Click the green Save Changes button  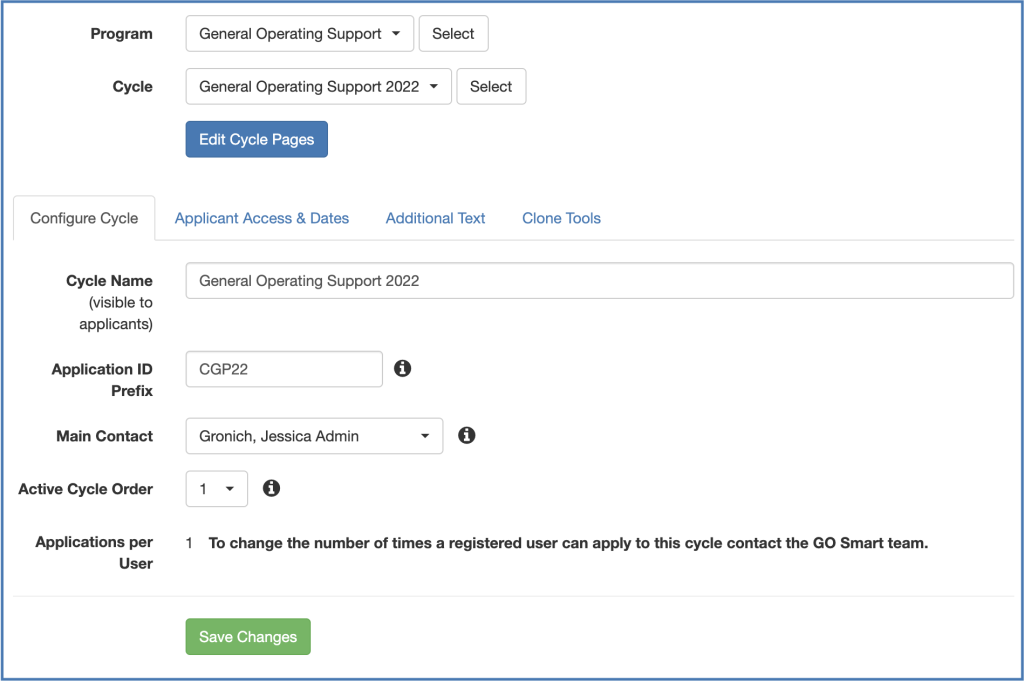248,637
